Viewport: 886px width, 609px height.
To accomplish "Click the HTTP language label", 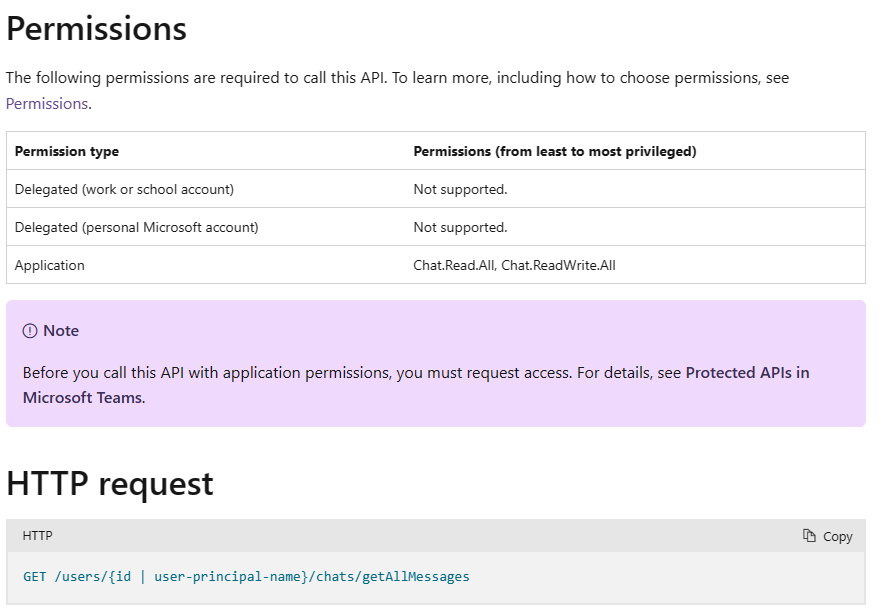I will 37,536.
